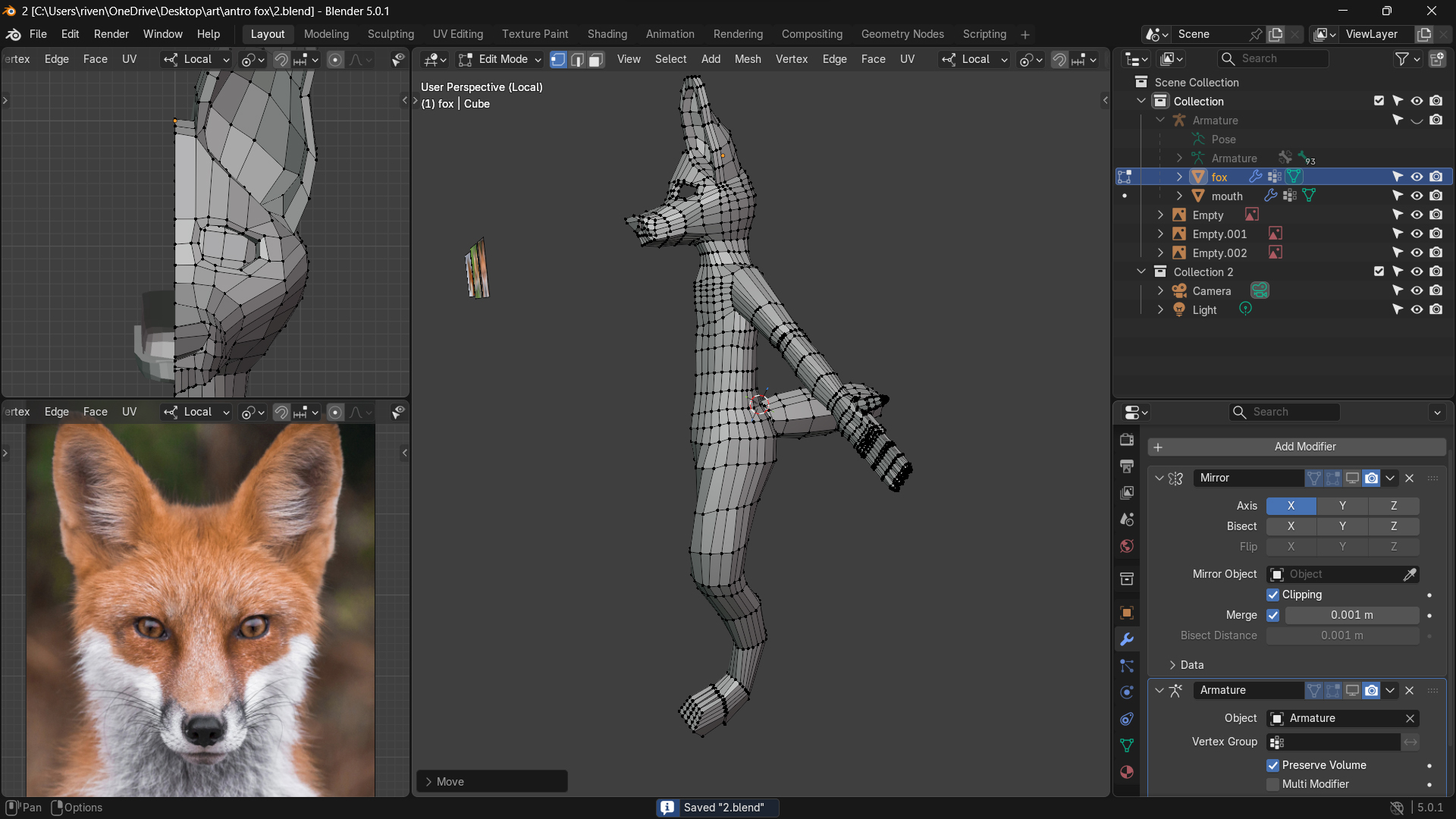Image resolution: width=1456 pixels, height=819 pixels.
Task: Click the Merge distance value field
Action: (x=1351, y=616)
